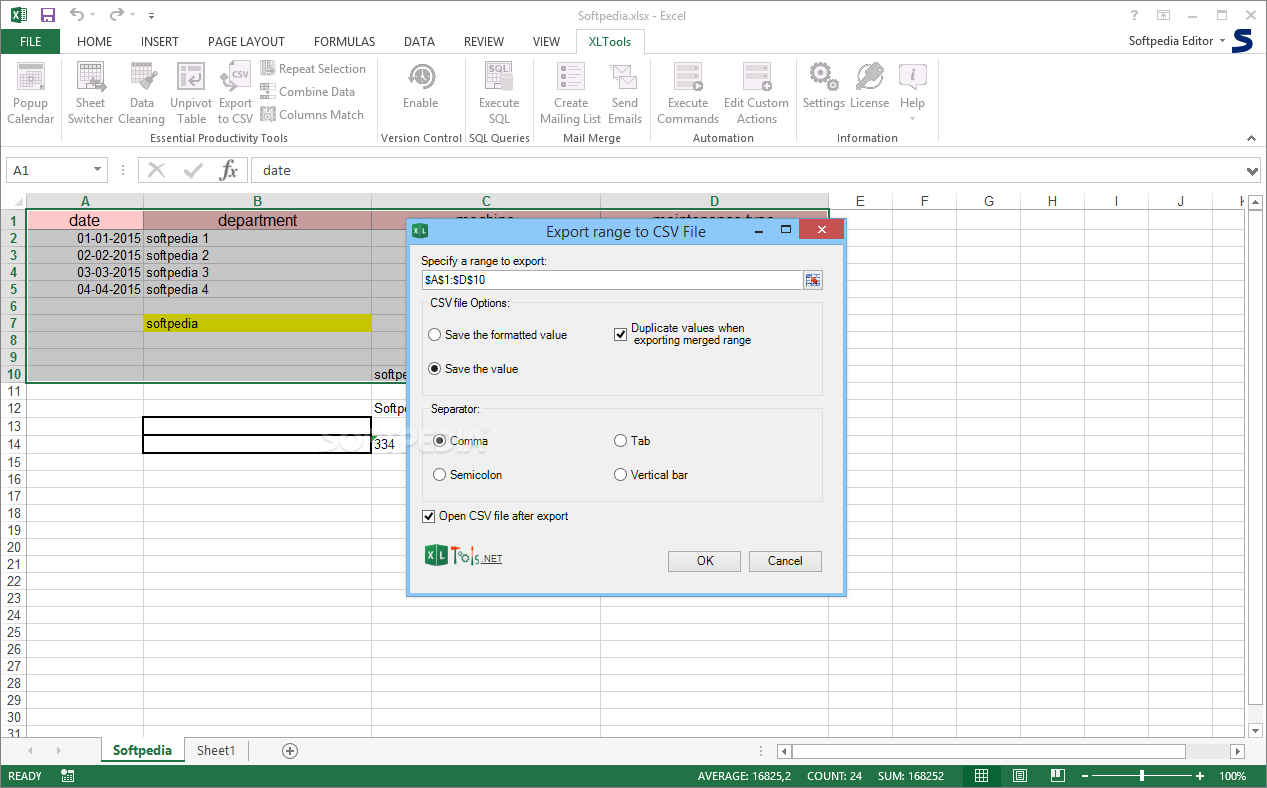This screenshot has height=788, width=1267.
Task: Choose Tab as separator
Action: point(632,441)
